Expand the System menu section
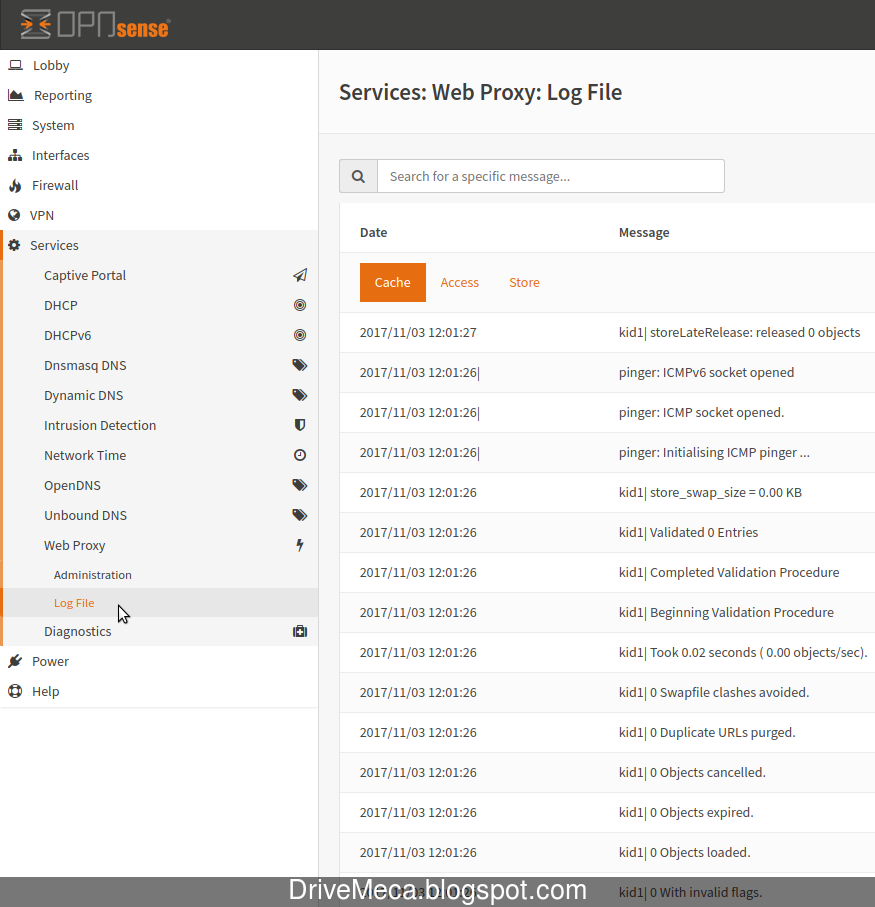Image resolution: width=875 pixels, height=907 pixels. click(54, 125)
